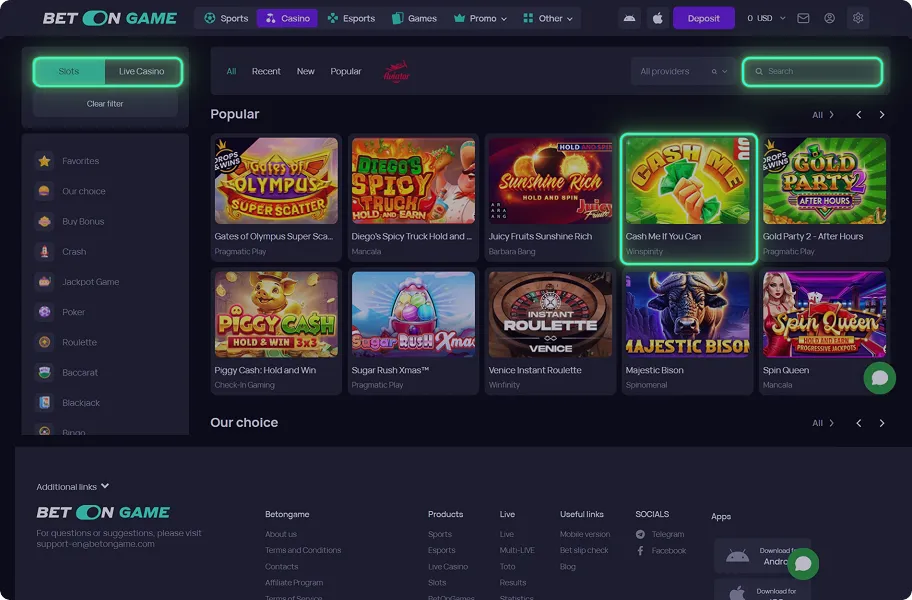The height and width of the screenshot is (600, 912).
Task: Enable the Popular games filter
Action: pyautogui.click(x=345, y=71)
